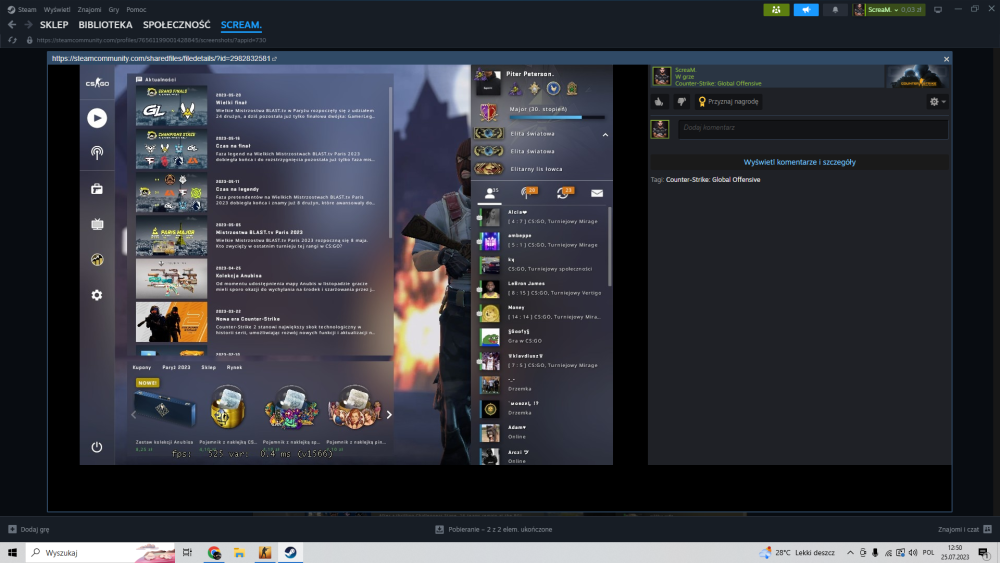
Task: Open the Rynek tab in CS:GO store
Action: (x=234, y=367)
